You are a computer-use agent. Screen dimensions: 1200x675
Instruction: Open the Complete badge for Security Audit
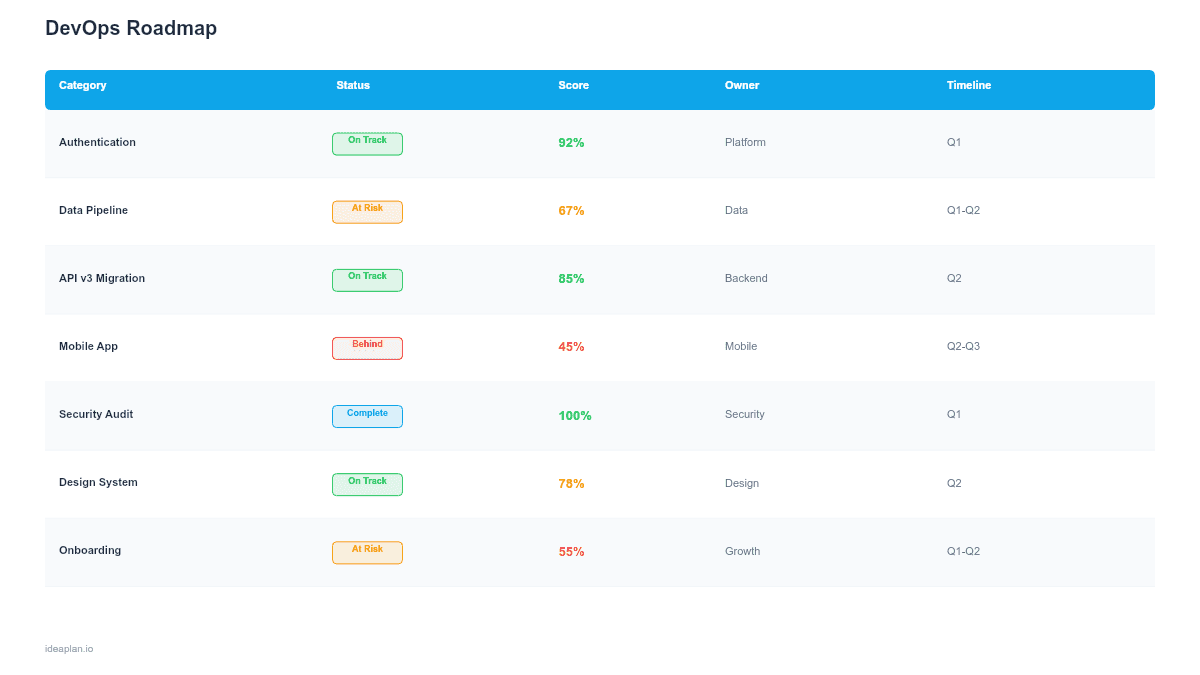pyautogui.click(x=367, y=416)
